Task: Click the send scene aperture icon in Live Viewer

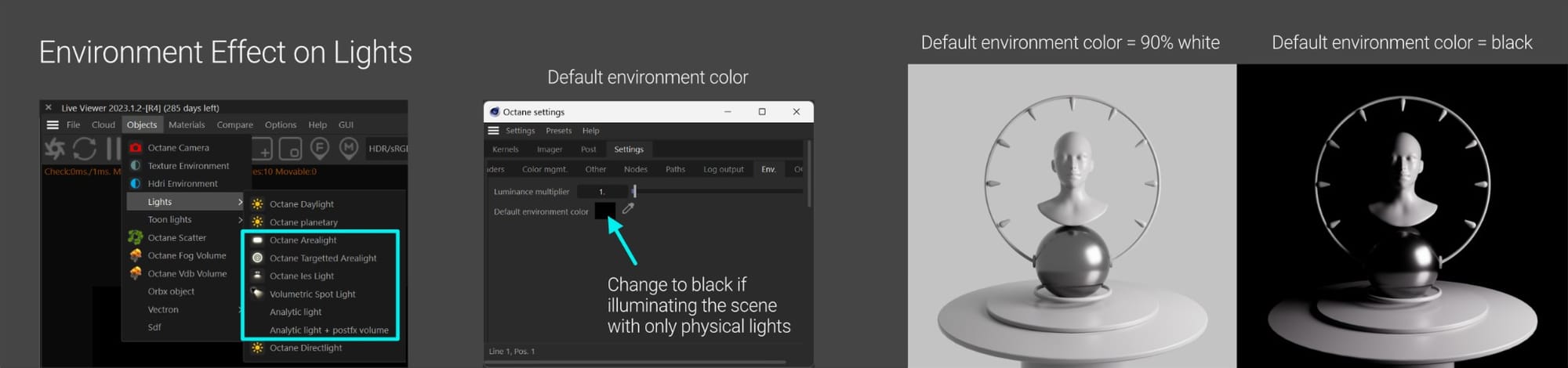Action: pyautogui.click(x=55, y=148)
